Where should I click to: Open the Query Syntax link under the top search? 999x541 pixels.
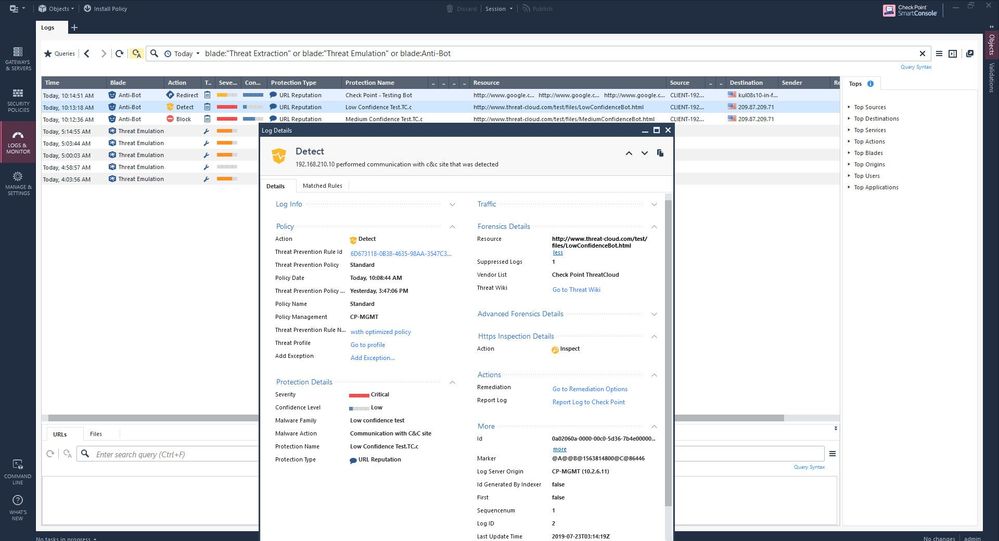point(916,67)
